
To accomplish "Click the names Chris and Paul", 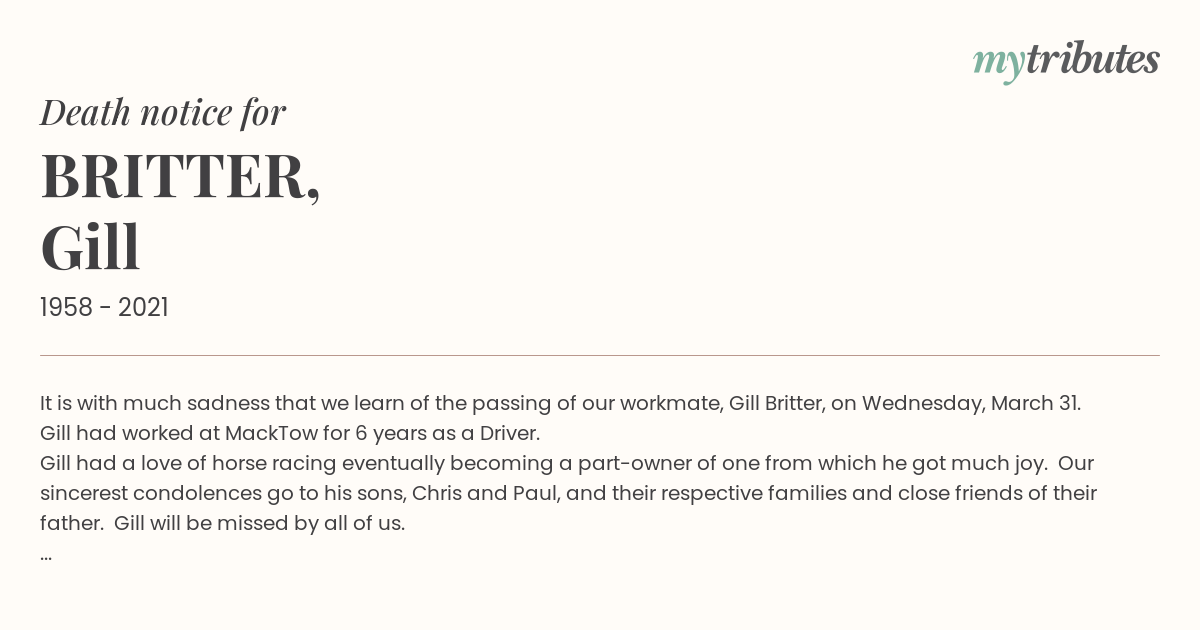I will point(474,494).
